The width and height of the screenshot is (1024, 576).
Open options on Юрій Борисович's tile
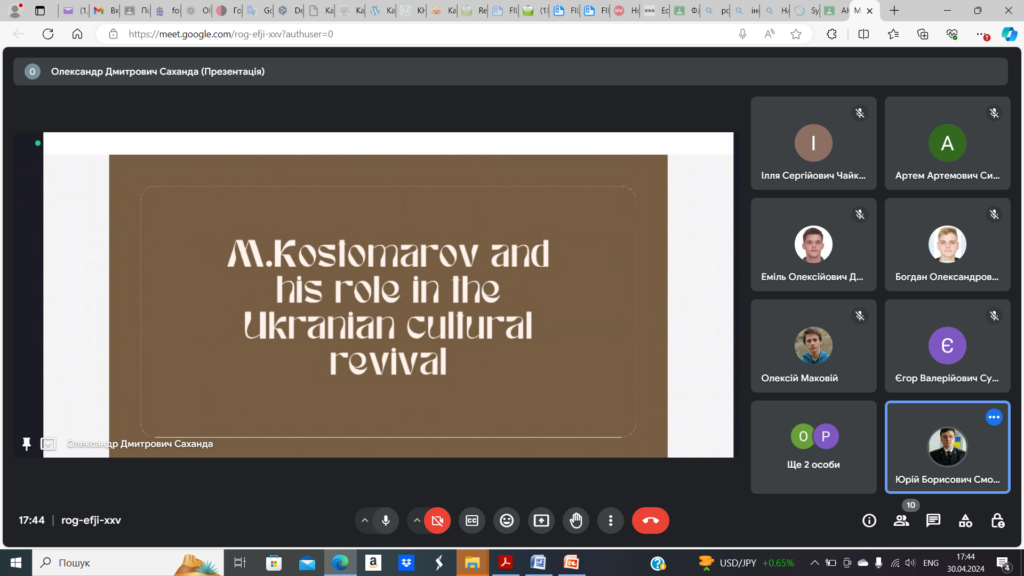click(x=994, y=417)
